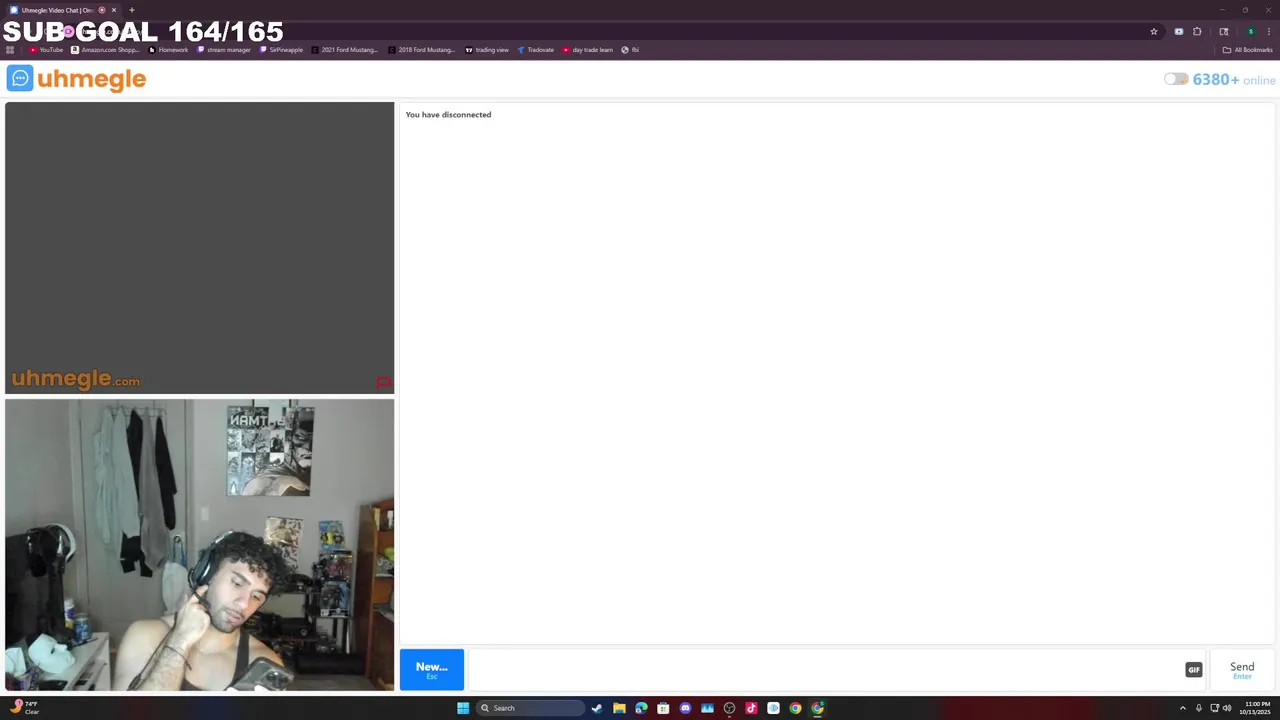Open the Tradovate bookmark

tap(536, 50)
